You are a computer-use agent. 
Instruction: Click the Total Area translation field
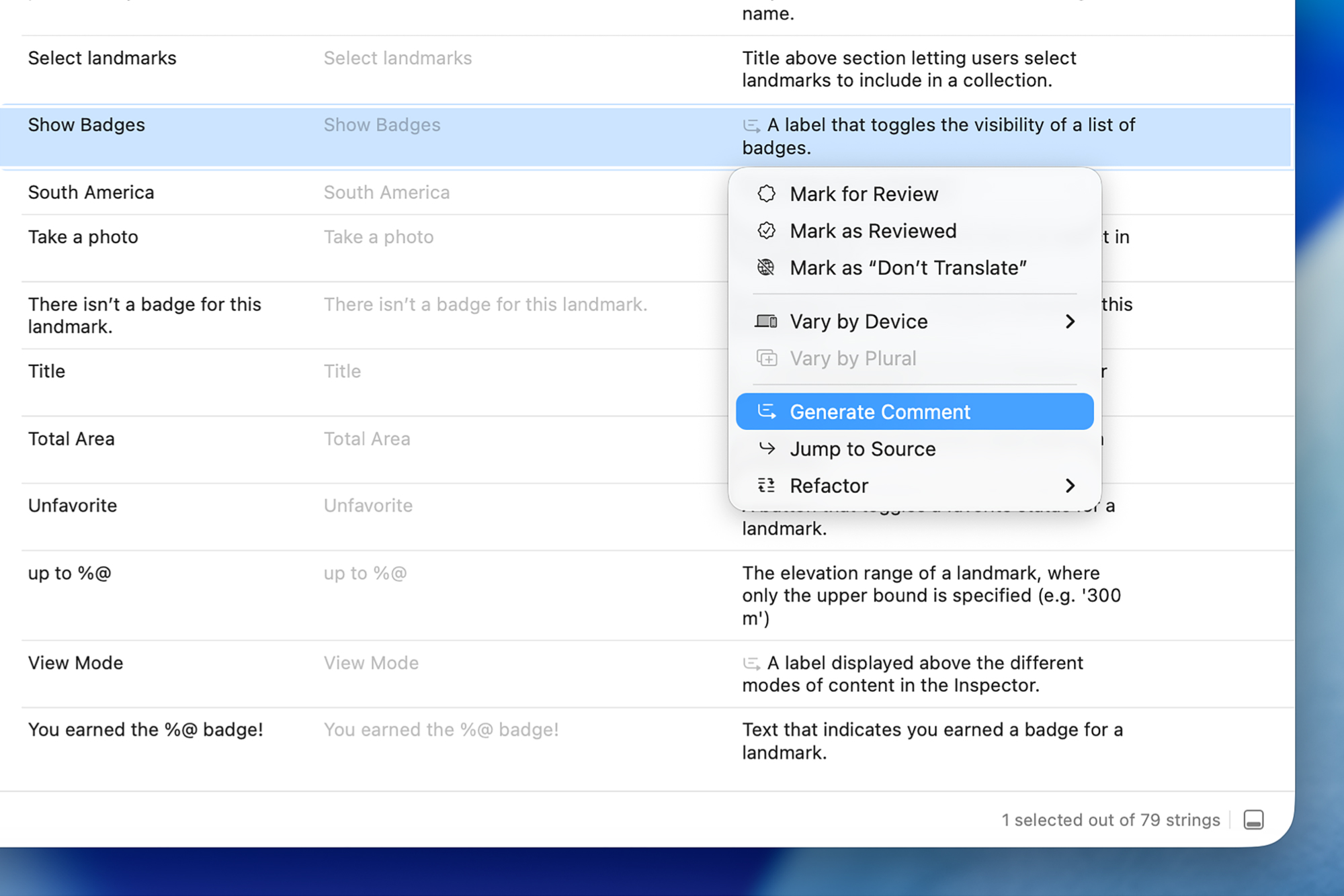[x=368, y=439]
